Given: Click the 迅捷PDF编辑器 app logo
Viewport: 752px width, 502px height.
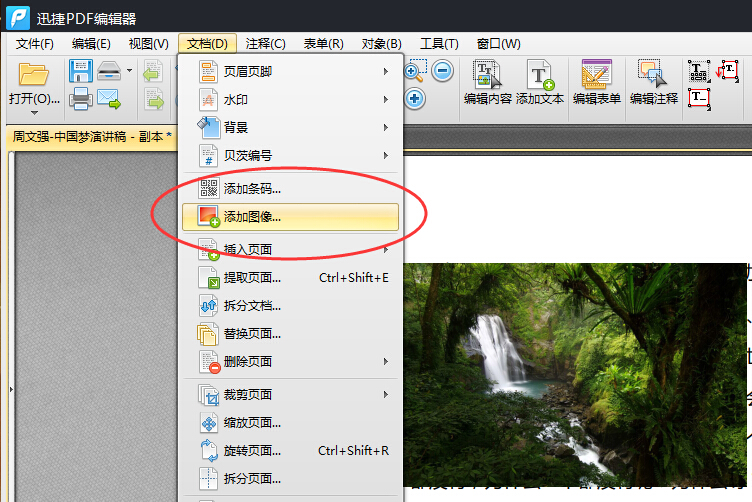Looking at the screenshot, I should (18, 18).
